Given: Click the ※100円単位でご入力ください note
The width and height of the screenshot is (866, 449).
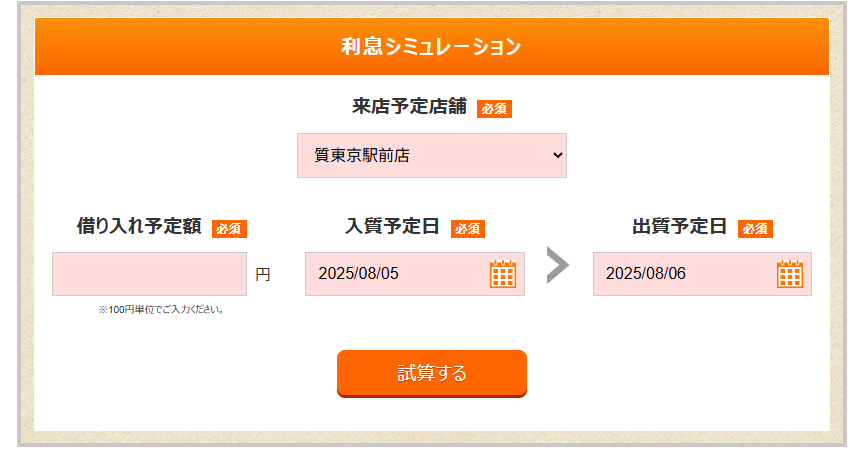Looking at the screenshot, I should (161, 309).
